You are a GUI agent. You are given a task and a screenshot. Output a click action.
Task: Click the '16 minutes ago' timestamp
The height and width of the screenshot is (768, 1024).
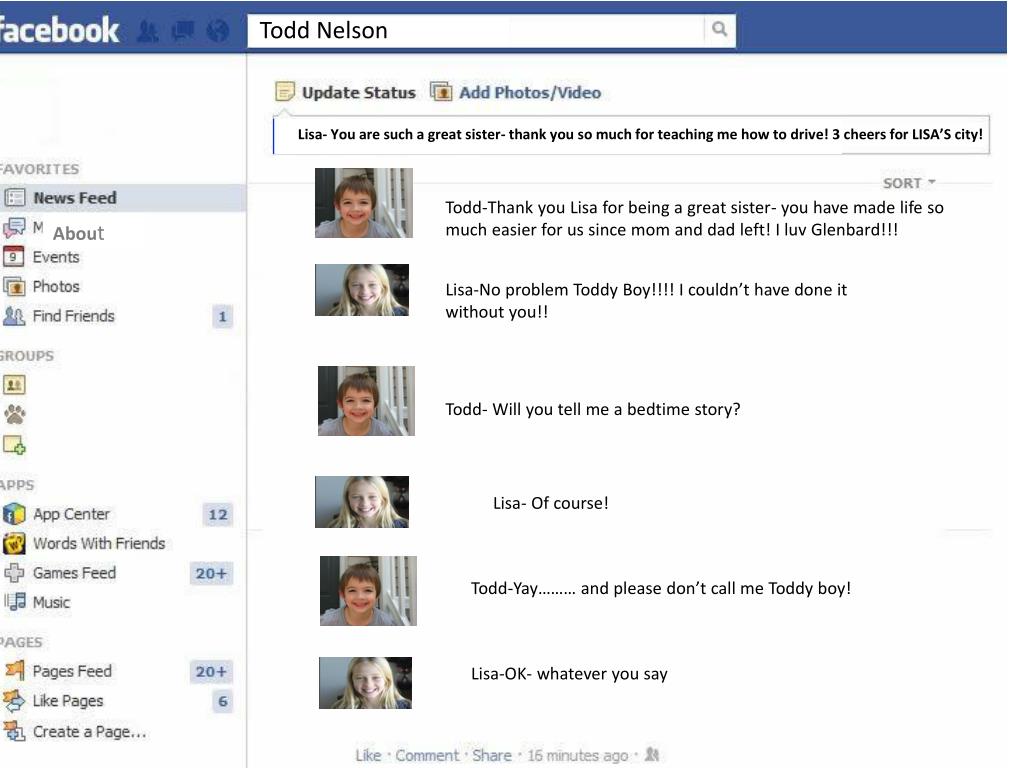(x=578, y=756)
